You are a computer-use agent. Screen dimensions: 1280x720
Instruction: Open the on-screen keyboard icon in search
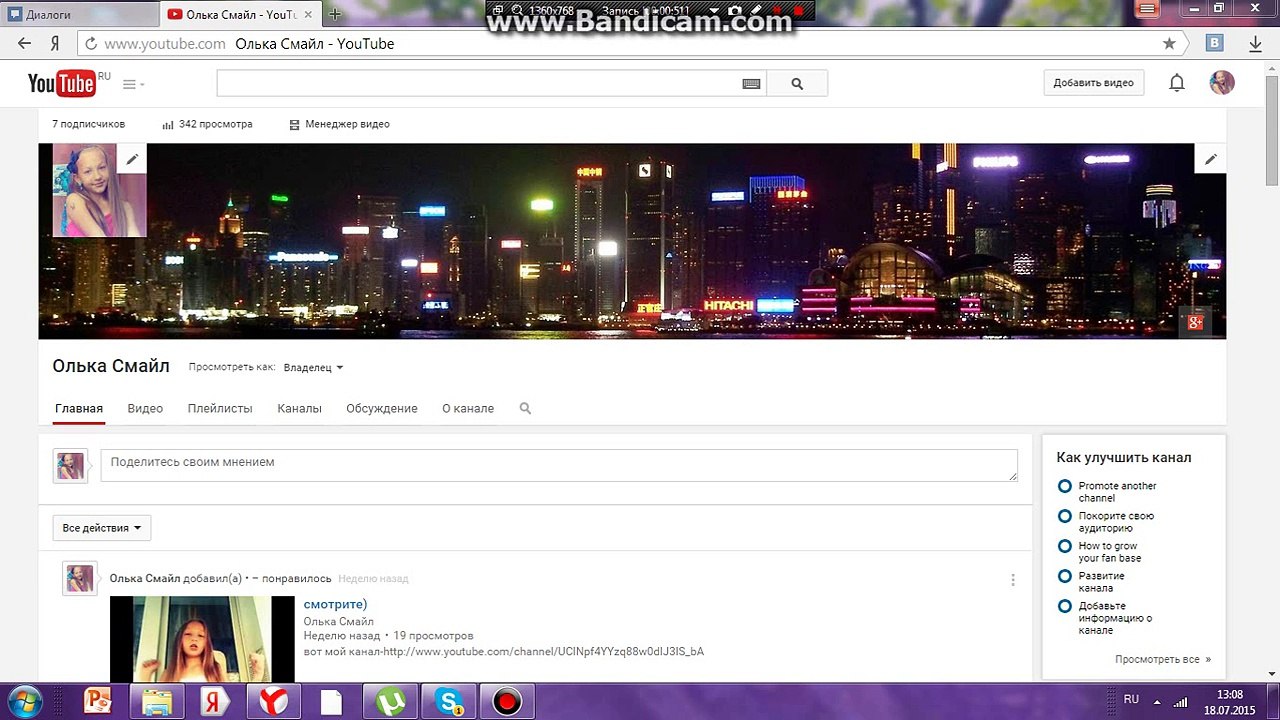click(751, 84)
